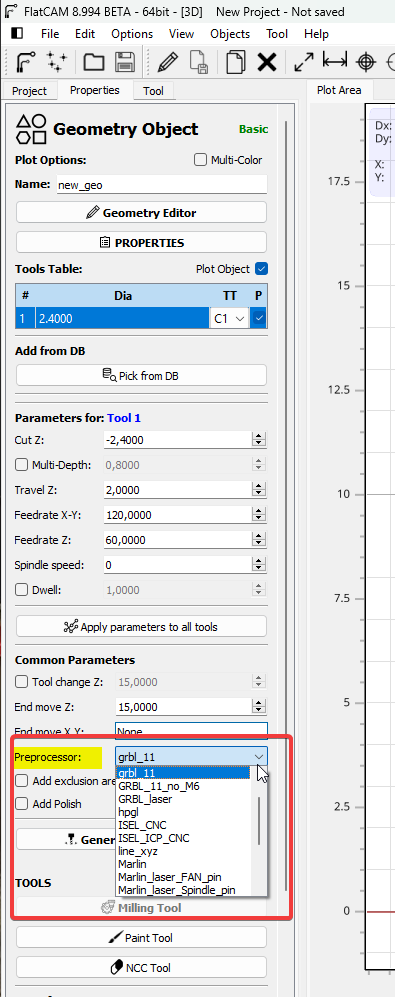
Task: Select the 2.4000 diameter cell in tools table
Action: pyautogui.click(x=122, y=319)
